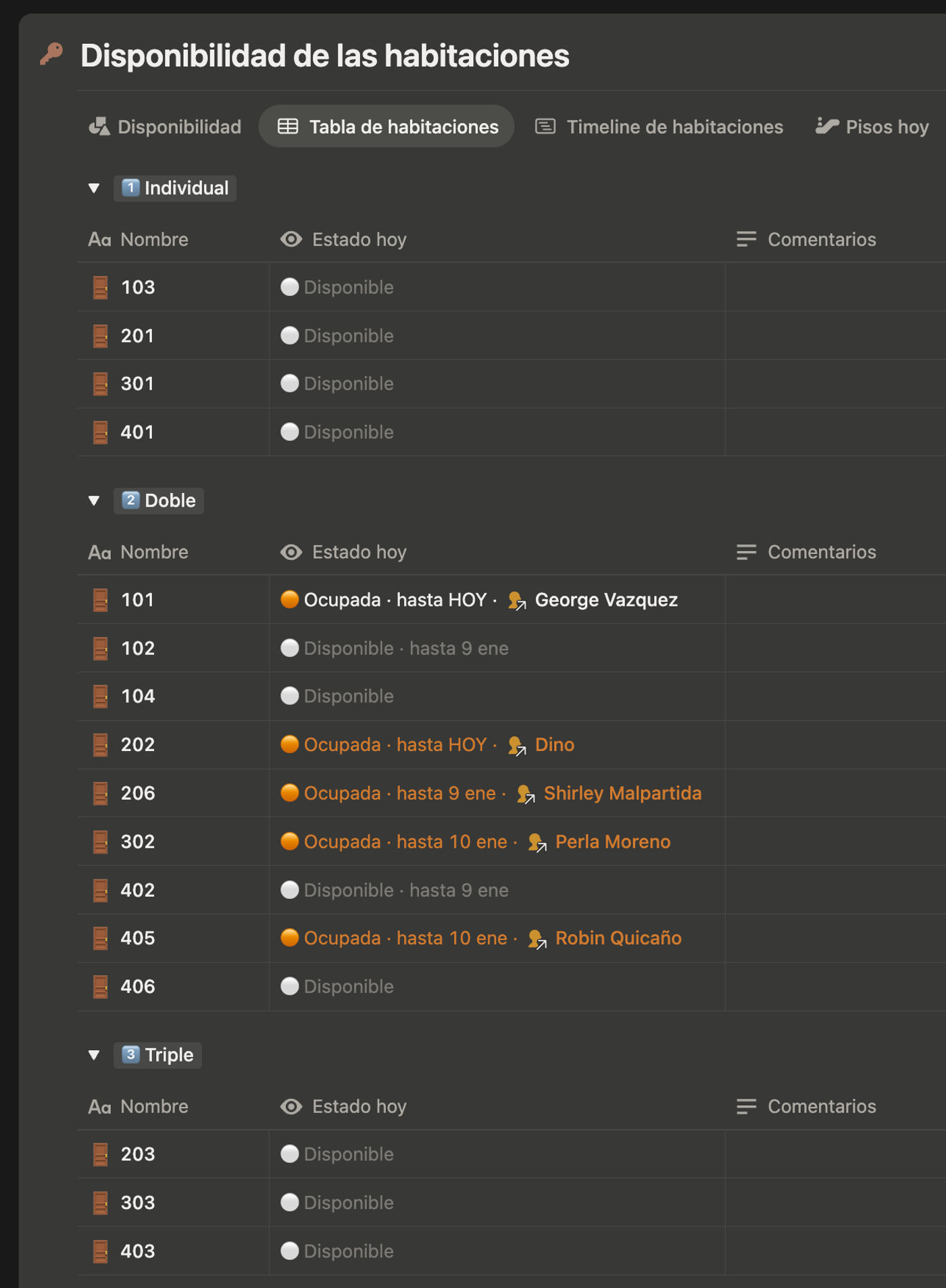Click guest icon next to Perla Moreno
Viewport: 946px width, 1288px height.
(x=537, y=842)
